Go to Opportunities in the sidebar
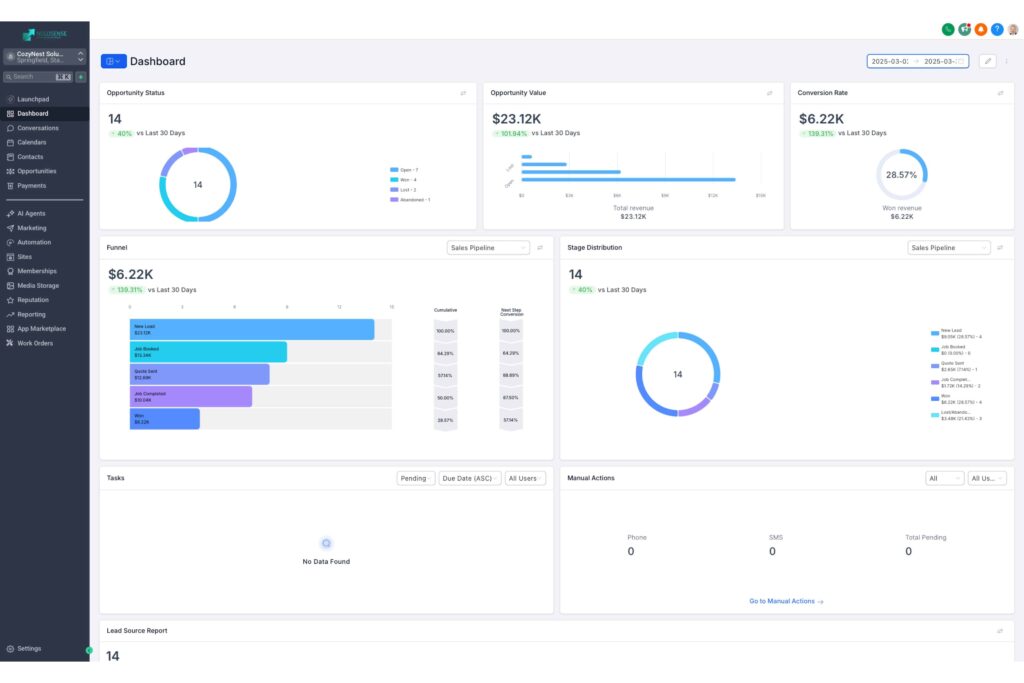This screenshot has height=683, width=1024. (x=37, y=171)
